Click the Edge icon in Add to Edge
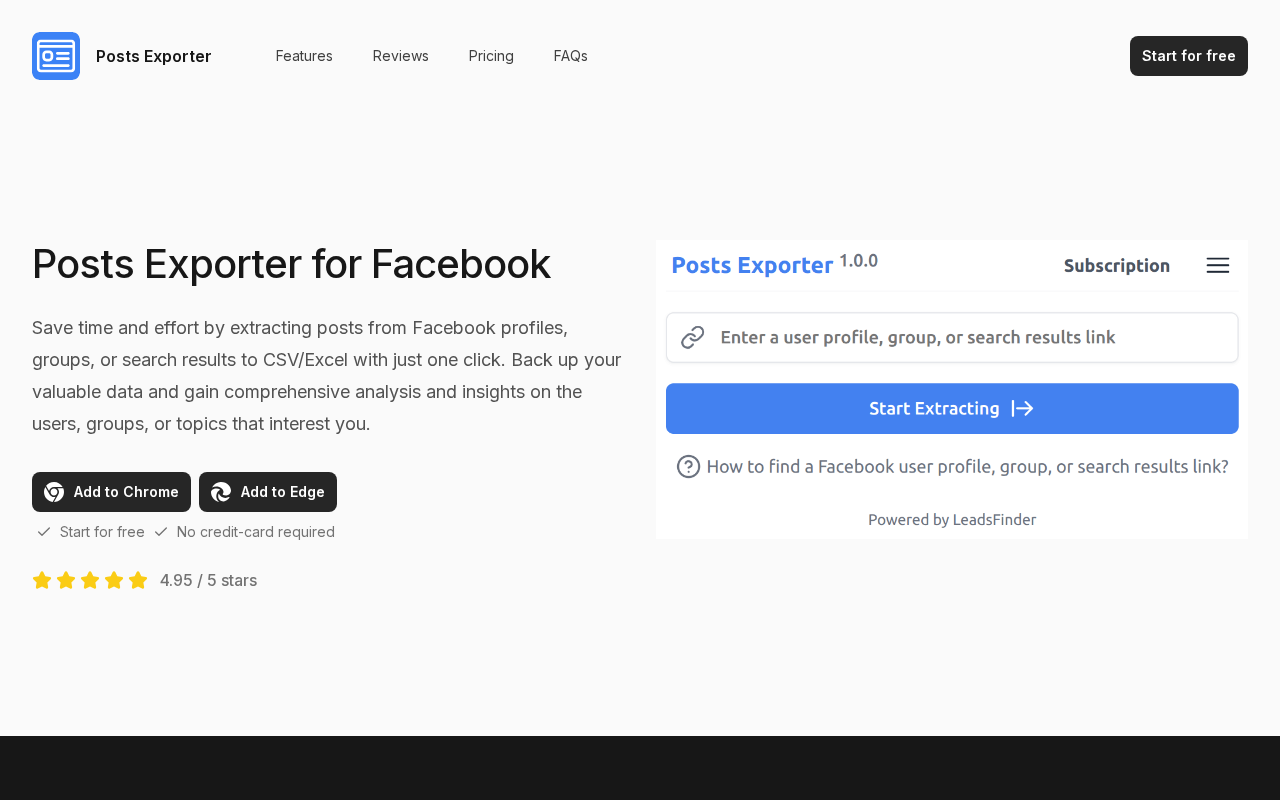The image size is (1280, 800). (x=221, y=492)
